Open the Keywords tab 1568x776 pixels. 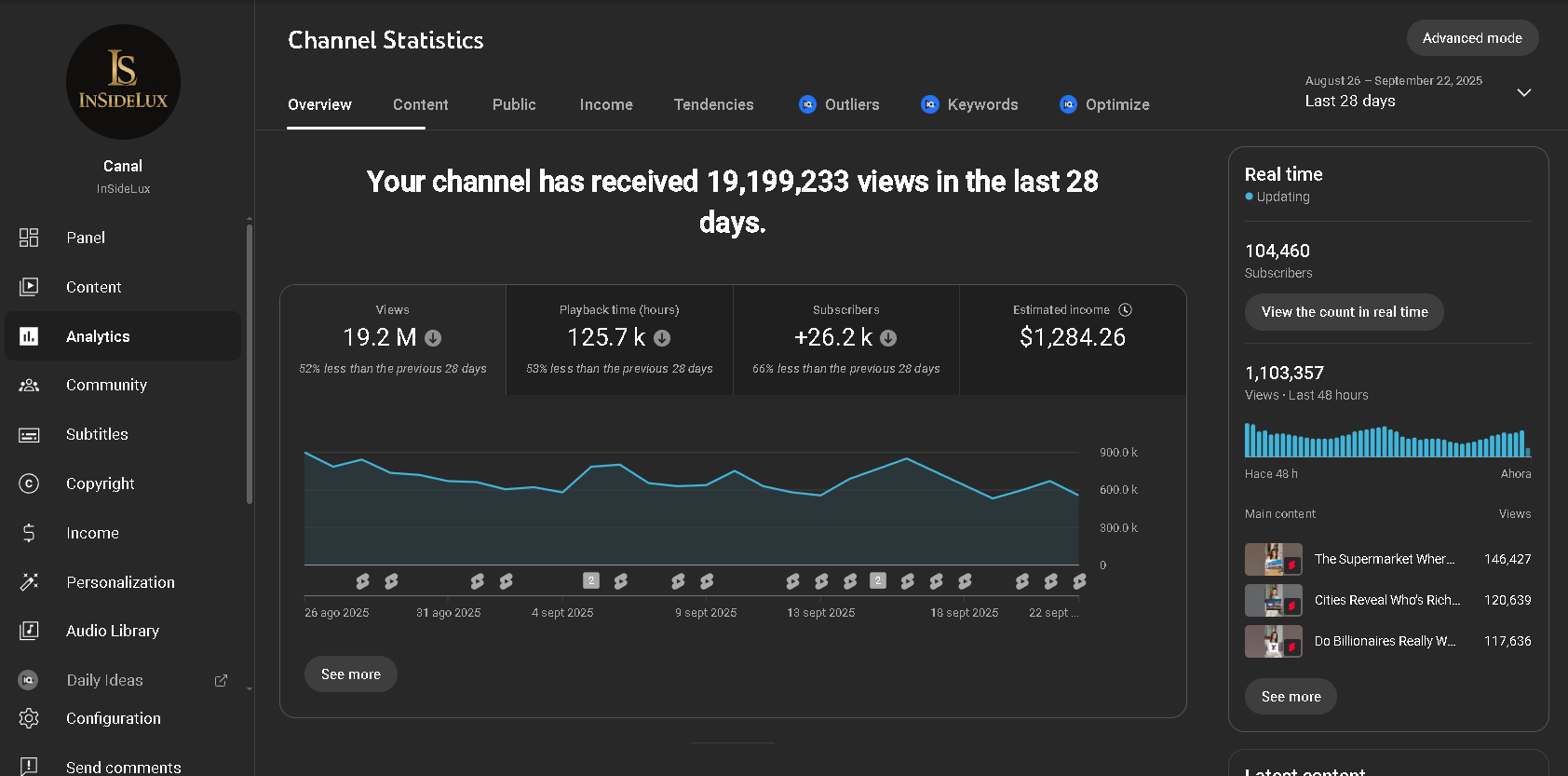(969, 104)
